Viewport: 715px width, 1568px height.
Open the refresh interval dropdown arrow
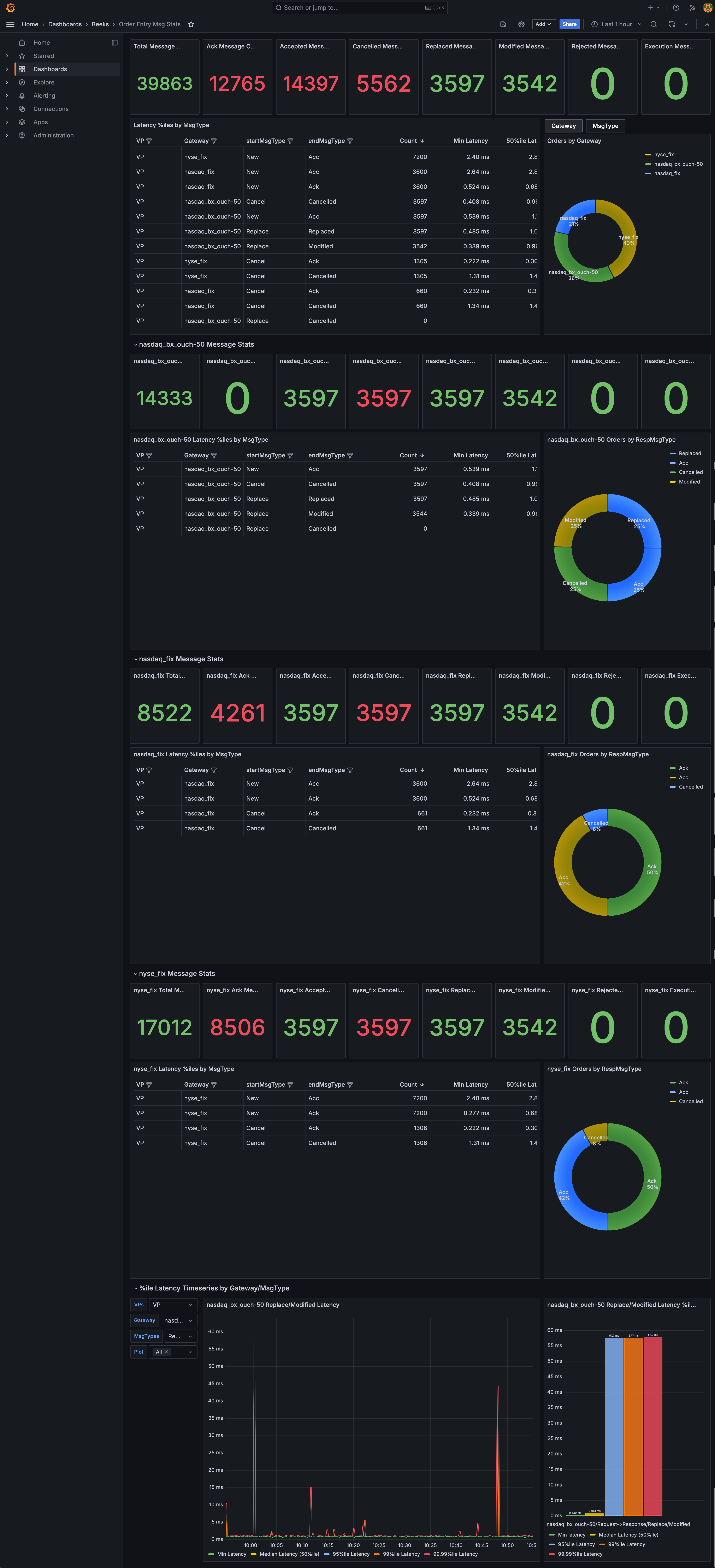pos(686,24)
